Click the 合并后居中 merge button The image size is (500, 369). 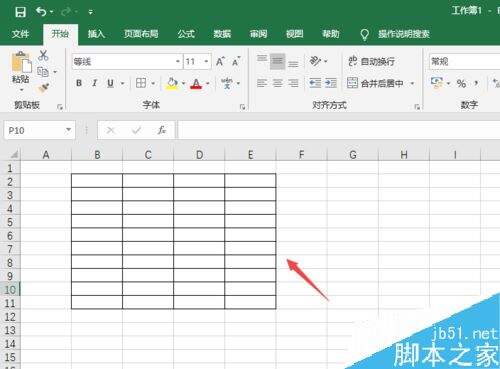tap(375, 83)
